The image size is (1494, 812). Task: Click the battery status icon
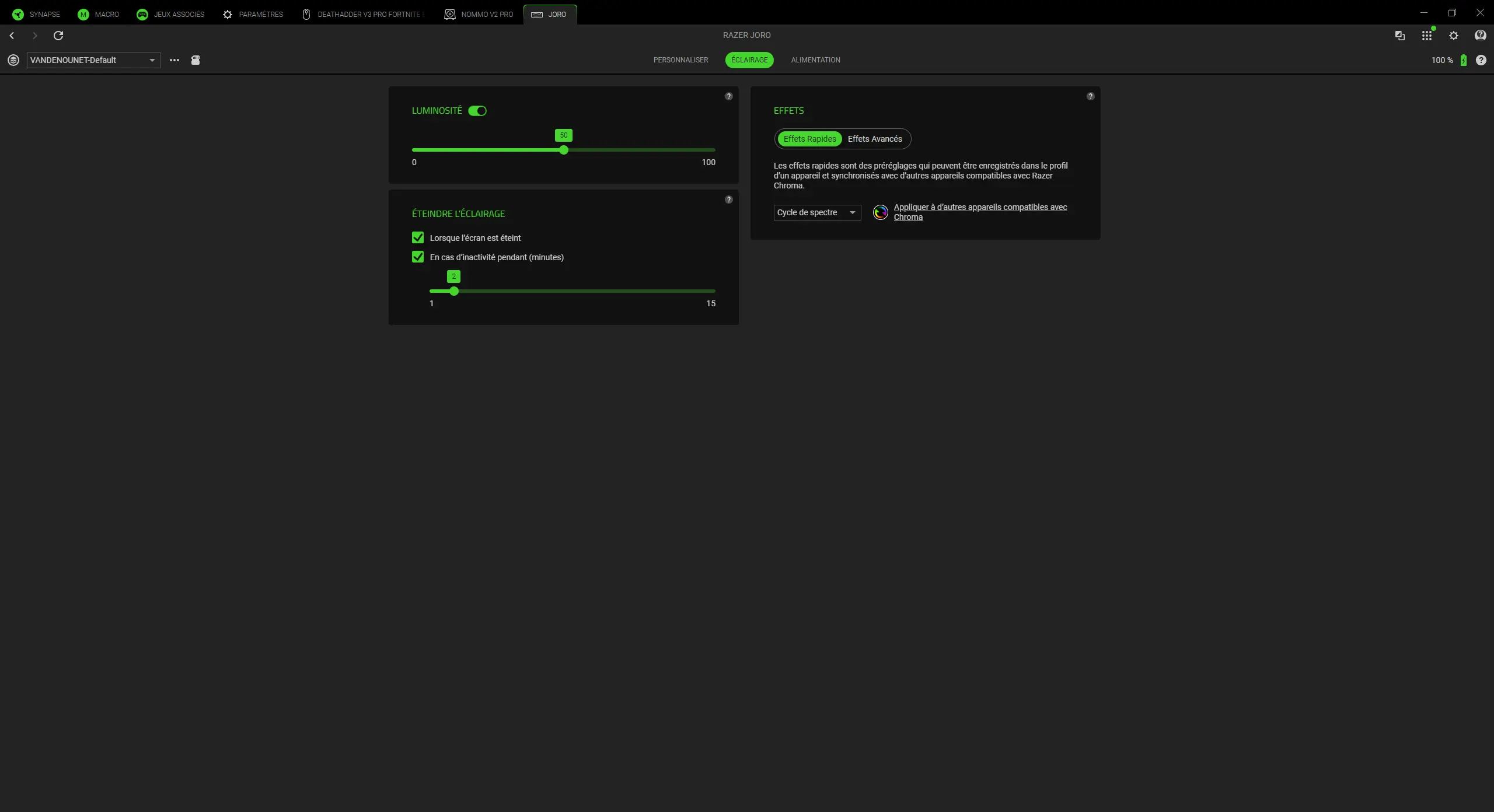coord(1464,60)
